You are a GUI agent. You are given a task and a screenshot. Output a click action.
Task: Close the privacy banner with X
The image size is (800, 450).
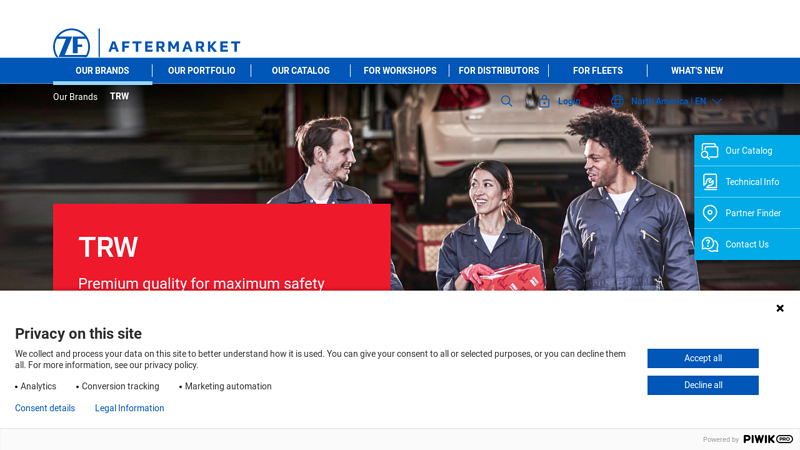780,308
